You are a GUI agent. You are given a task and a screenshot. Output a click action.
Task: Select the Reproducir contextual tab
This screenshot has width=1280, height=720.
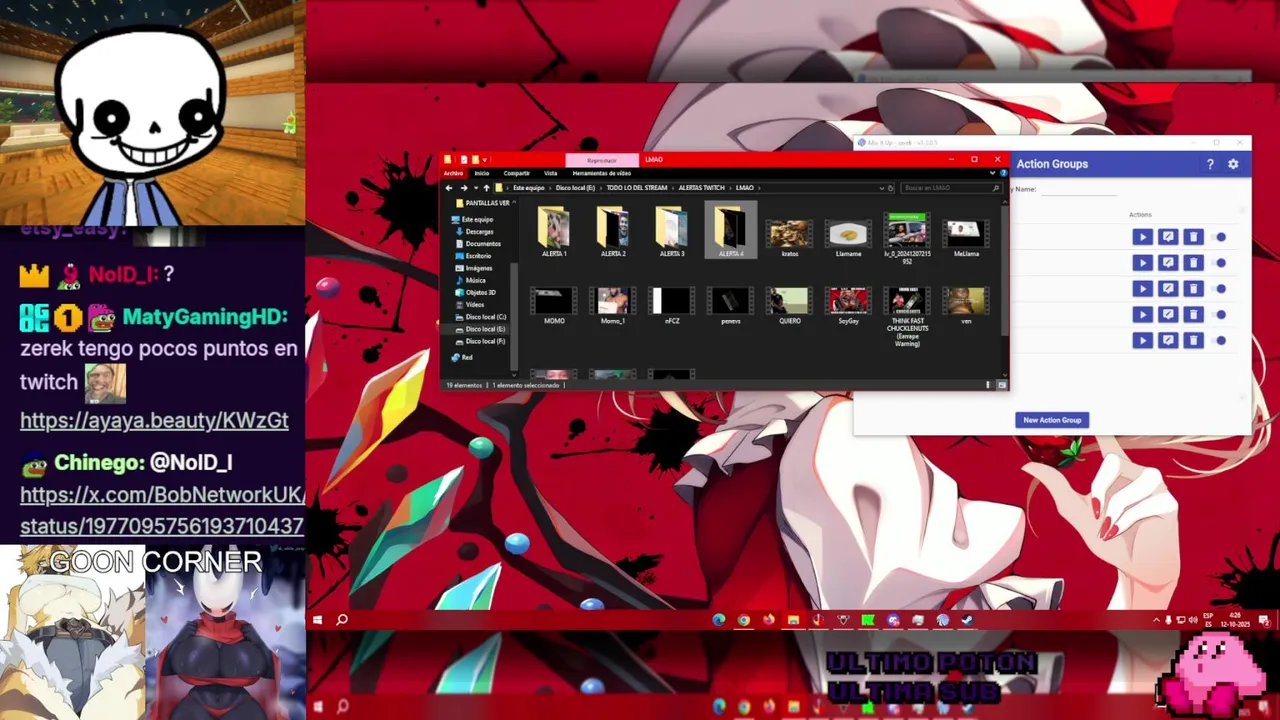tap(602, 160)
